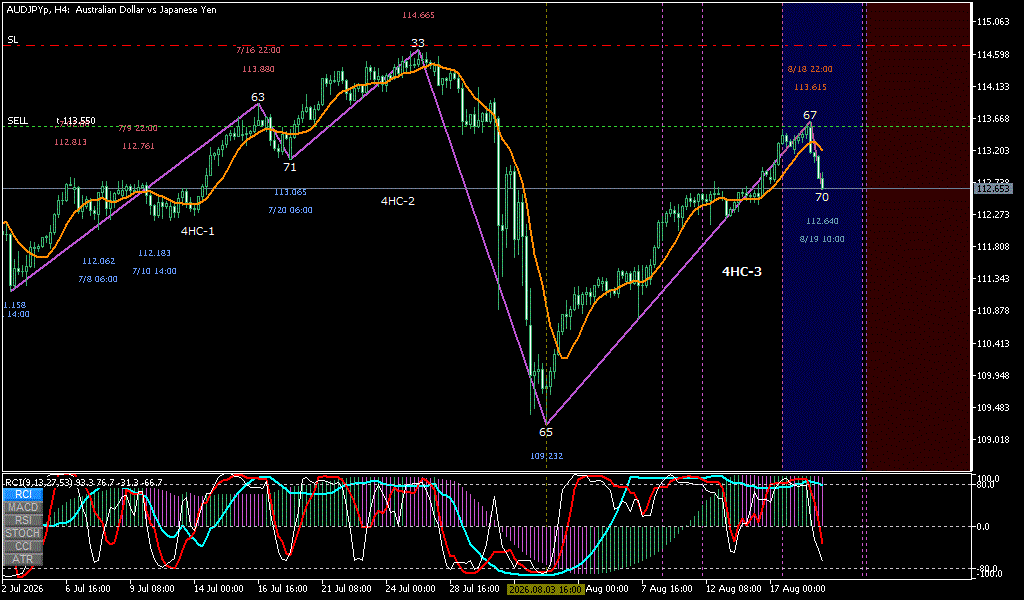The height and width of the screenshot is (600, 1024).
Task: Click wave label 33 at the top
Action: (x=417, y=44)
